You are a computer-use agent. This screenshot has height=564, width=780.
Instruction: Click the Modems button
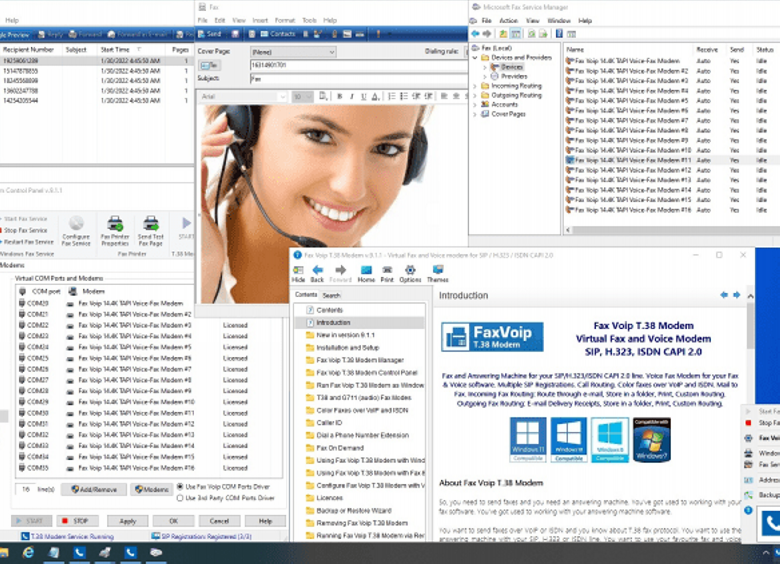click(152, 489)
